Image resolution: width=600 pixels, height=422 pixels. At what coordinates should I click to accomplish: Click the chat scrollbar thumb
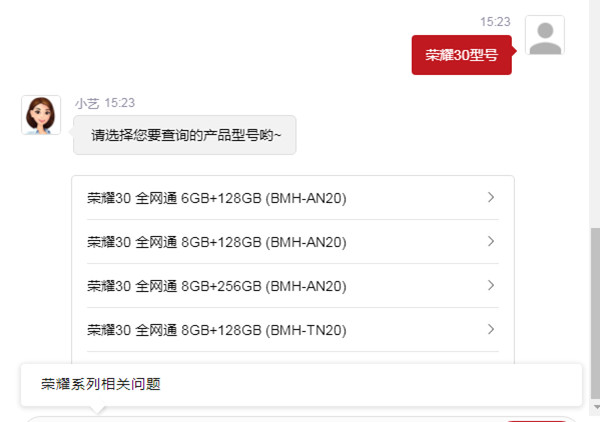[595, 313]
